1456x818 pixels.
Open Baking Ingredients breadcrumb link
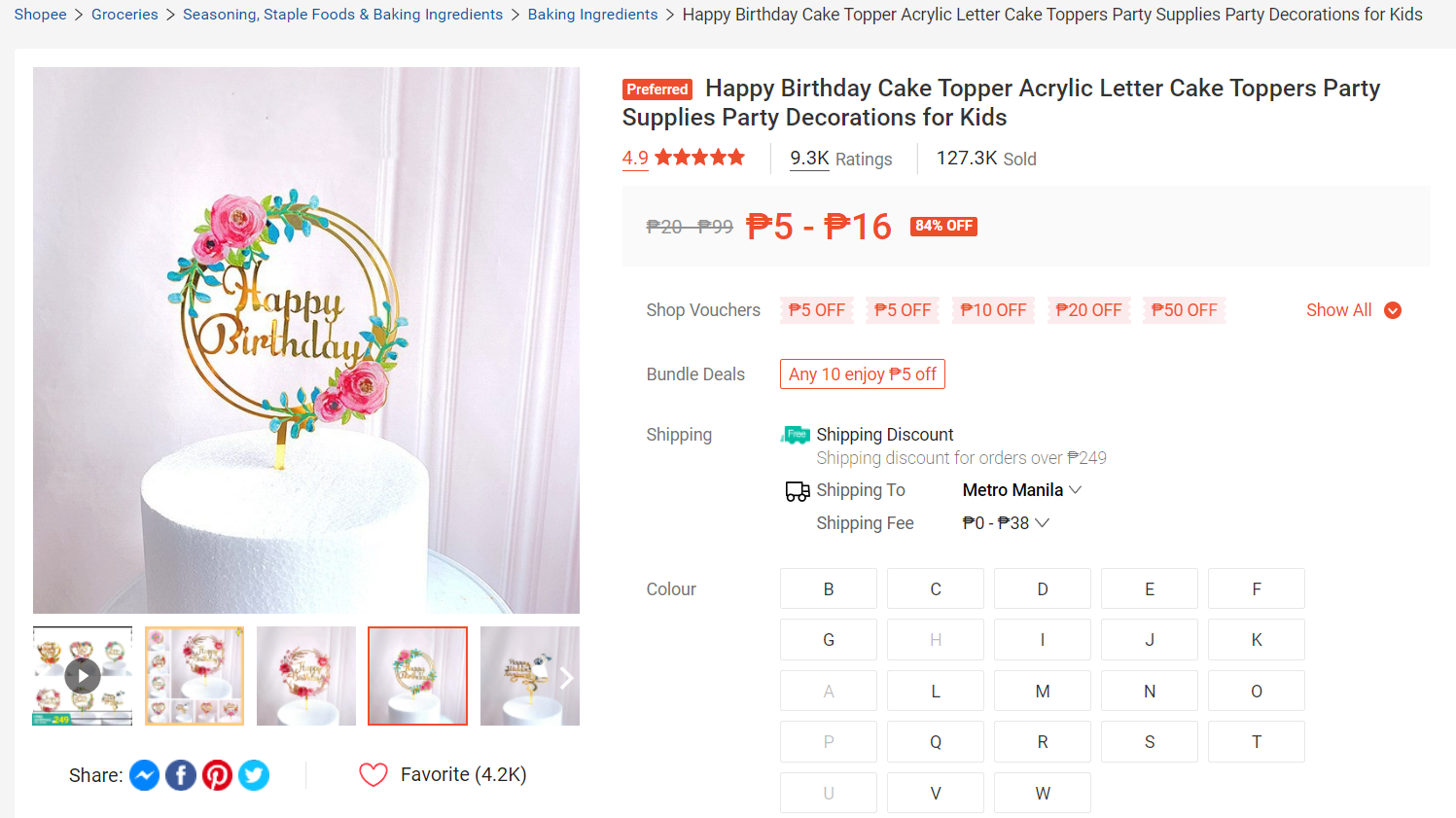coord(592,15)
